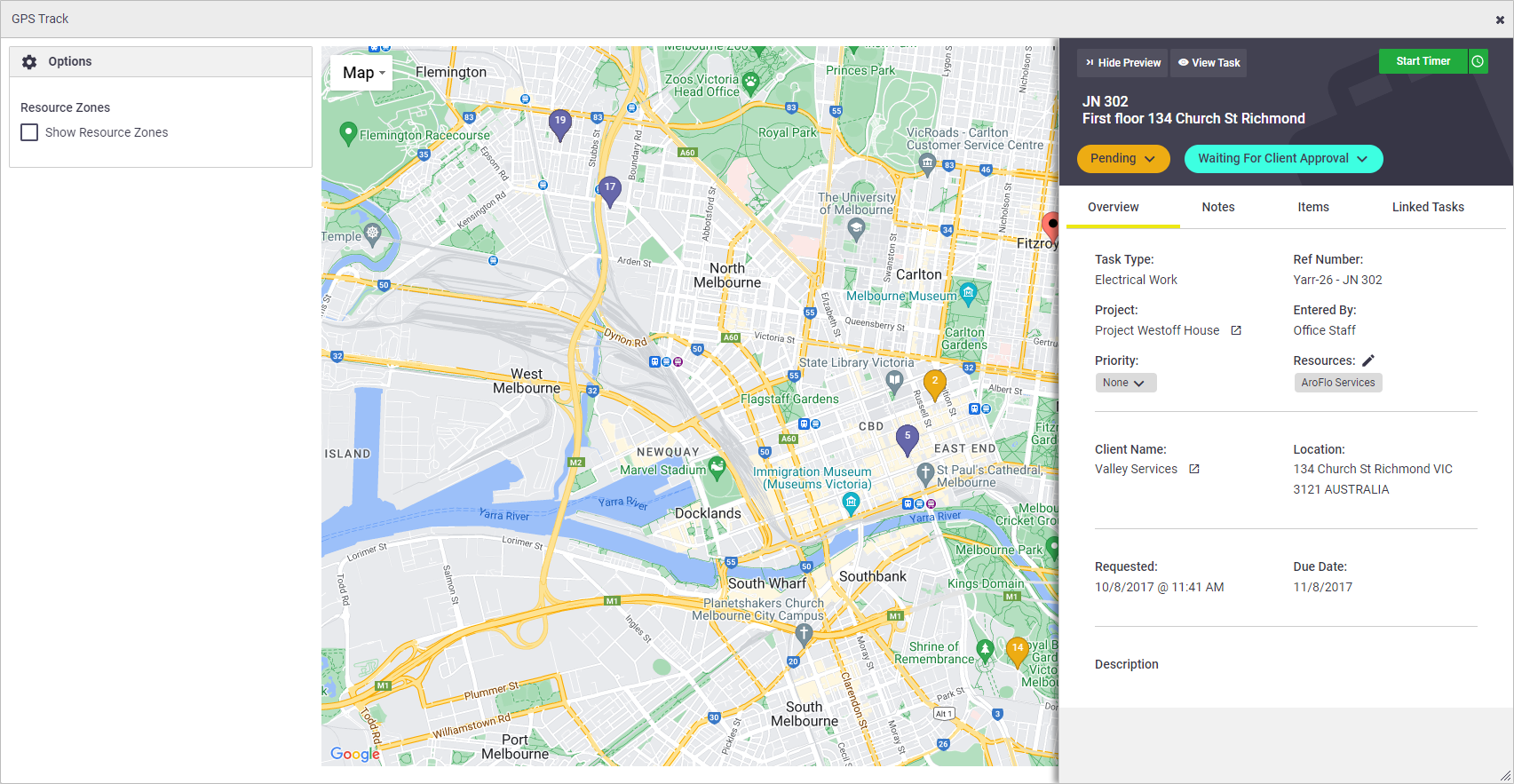This screenshot has width=1514, height=784.
Task: Switch to the Linked Tasks tab
Action: pyautogui.click(x=1428, y=207)
